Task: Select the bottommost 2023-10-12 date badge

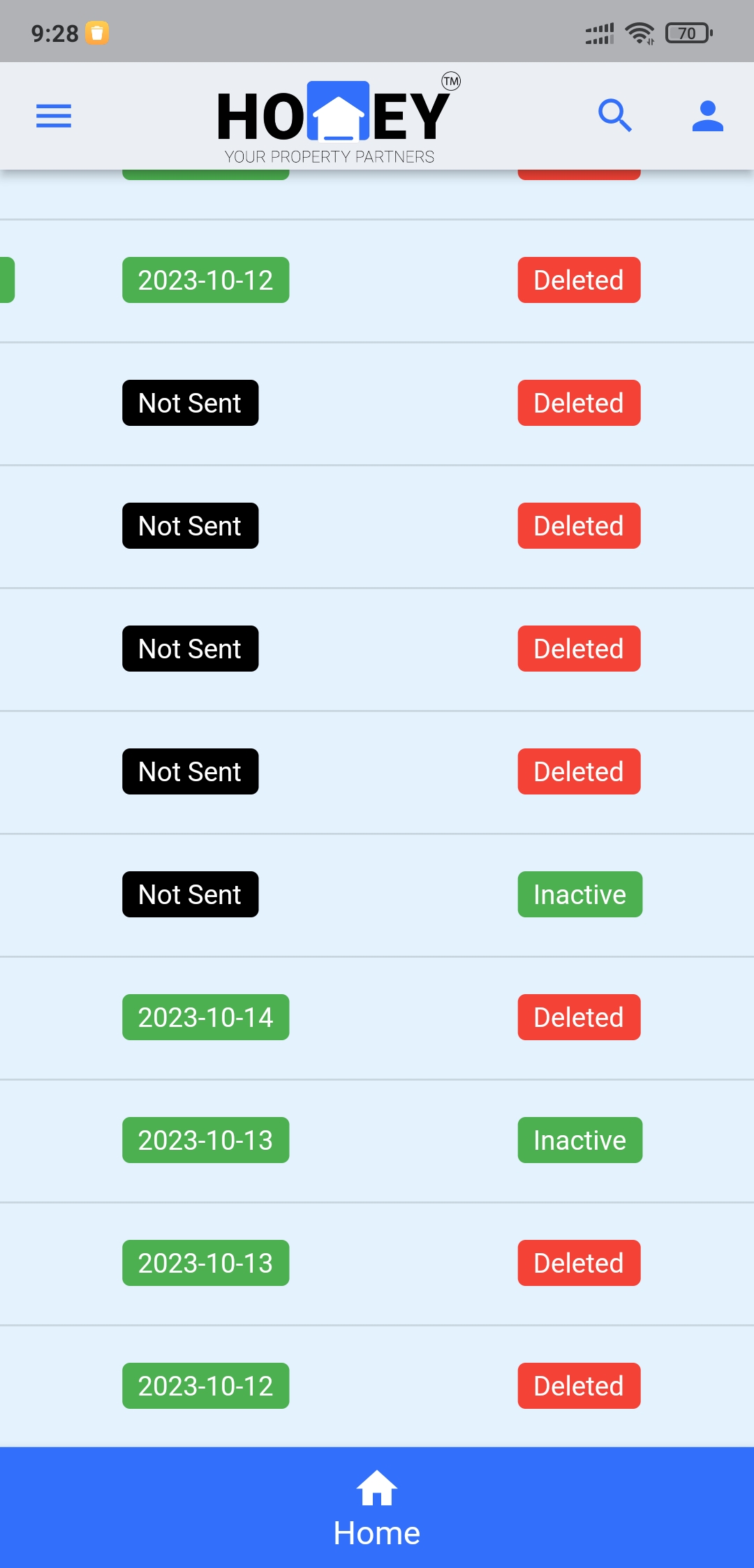Action: coord(206,1386)
